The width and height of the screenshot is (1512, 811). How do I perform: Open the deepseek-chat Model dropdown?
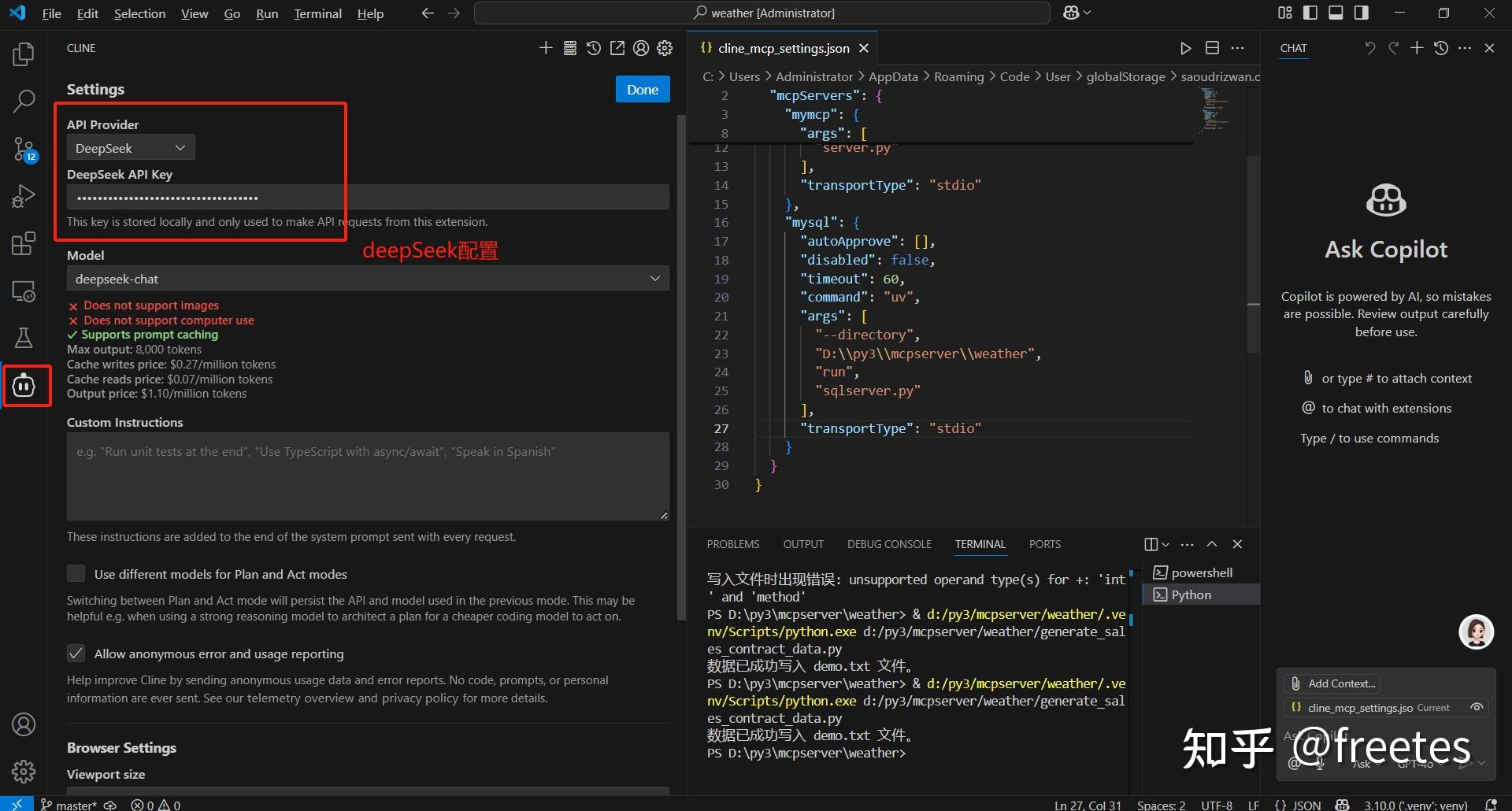[x=368, y=279]
